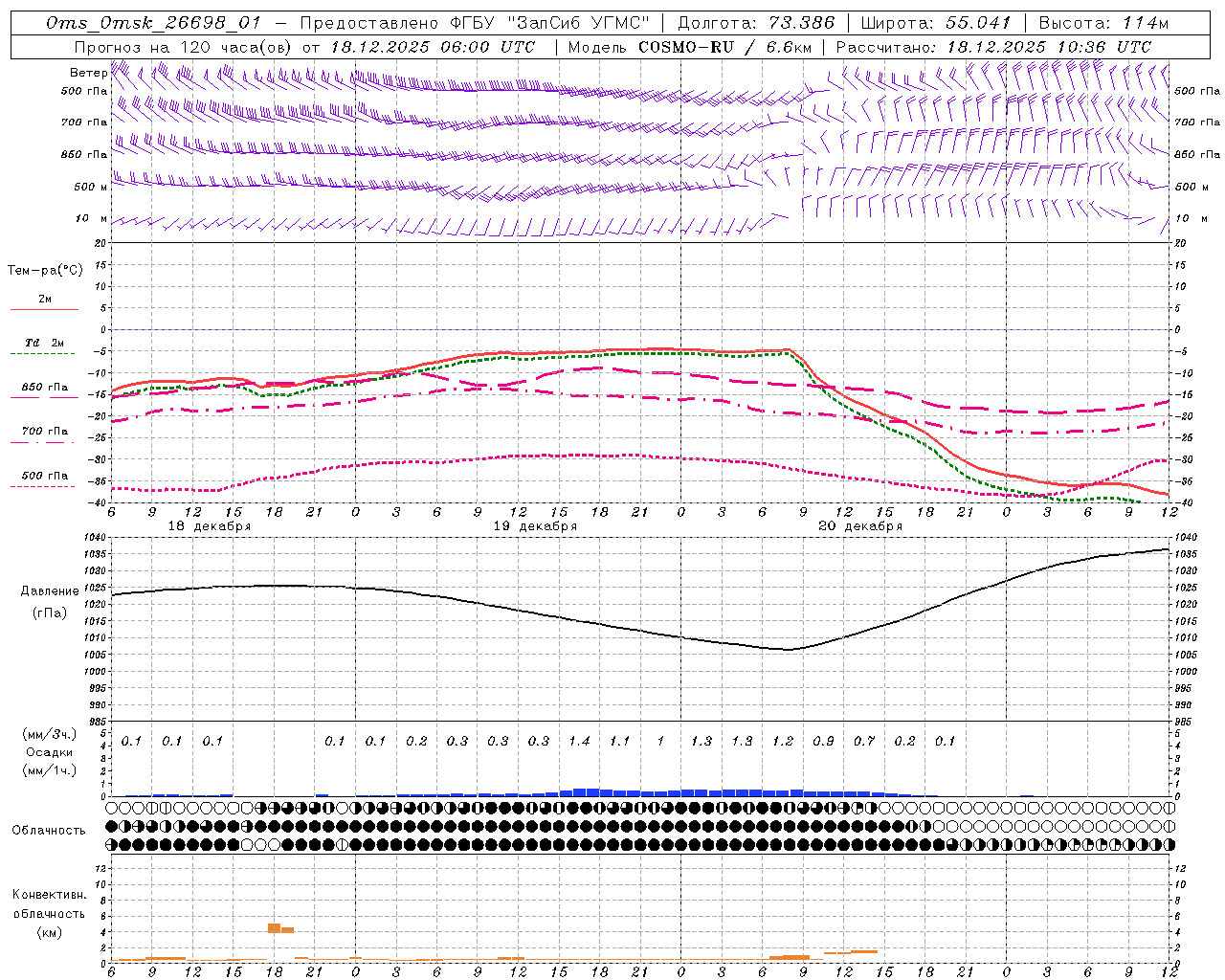Click the 0.9 three-hour precipitation value
The image size is (1225, 980).
[823, 742]
